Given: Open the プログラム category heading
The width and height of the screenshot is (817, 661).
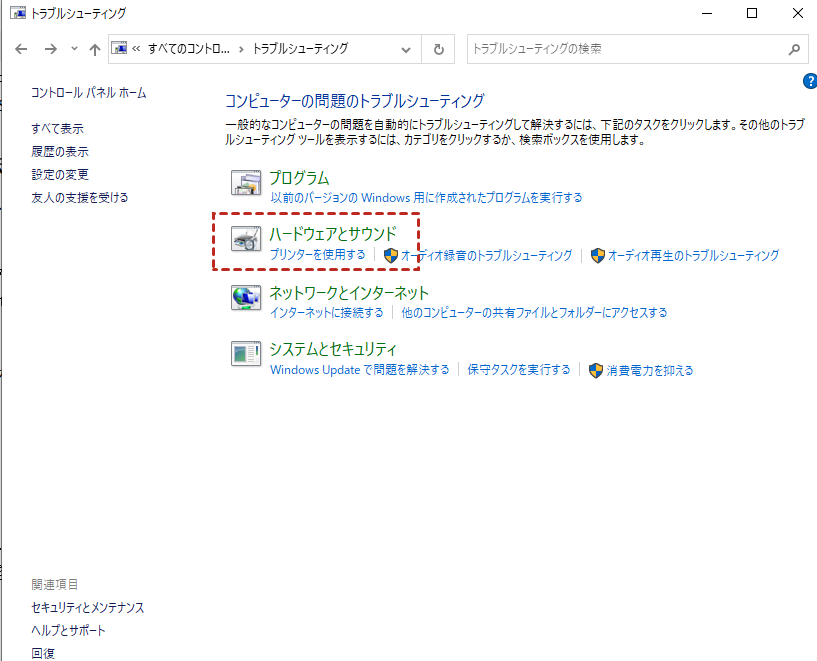Looking at the screenshot, I should coord(299,178).
